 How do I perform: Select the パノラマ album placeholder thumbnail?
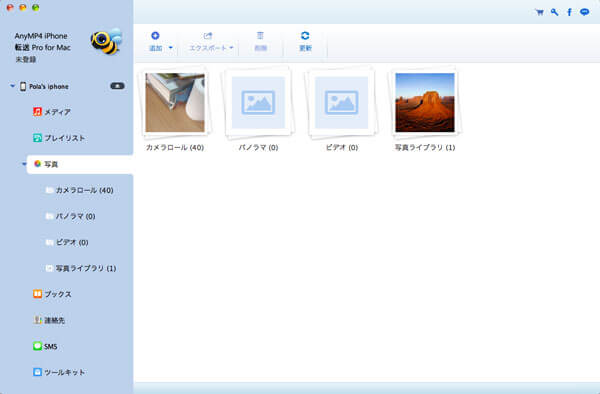pos(258,103)
